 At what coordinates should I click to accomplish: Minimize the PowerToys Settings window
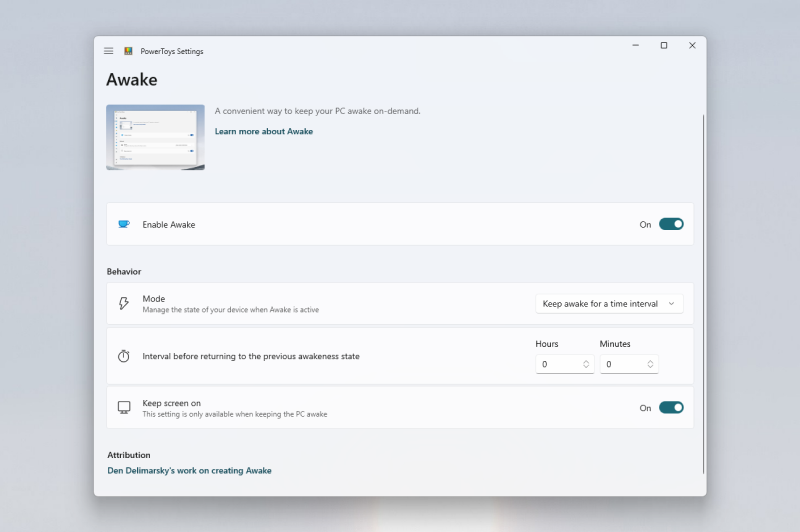(x=636, y=45)
